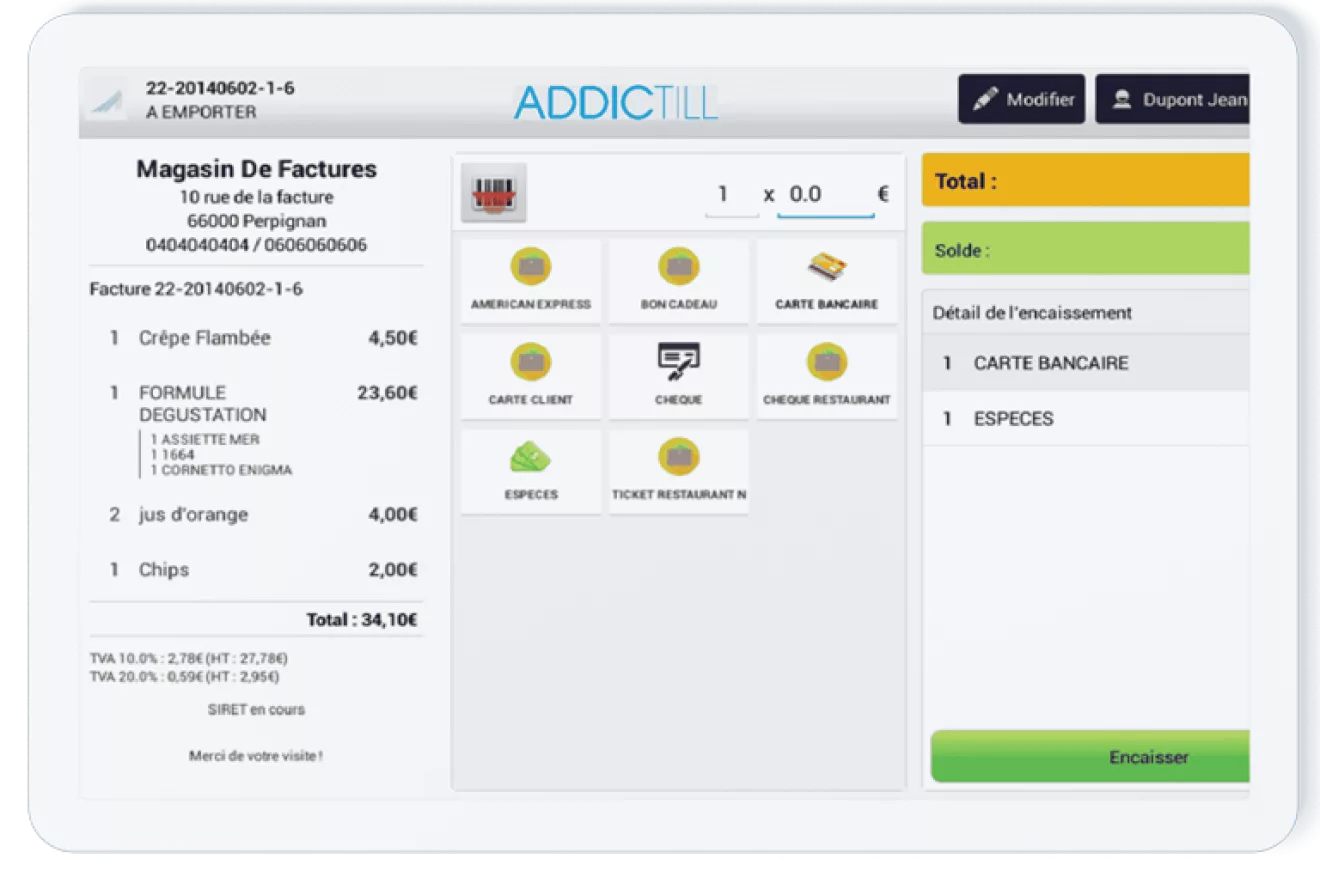Click the ticket number 22-20140602-1-6 in header
This screenshot has width=1320, height=871.
coord(220,88)
